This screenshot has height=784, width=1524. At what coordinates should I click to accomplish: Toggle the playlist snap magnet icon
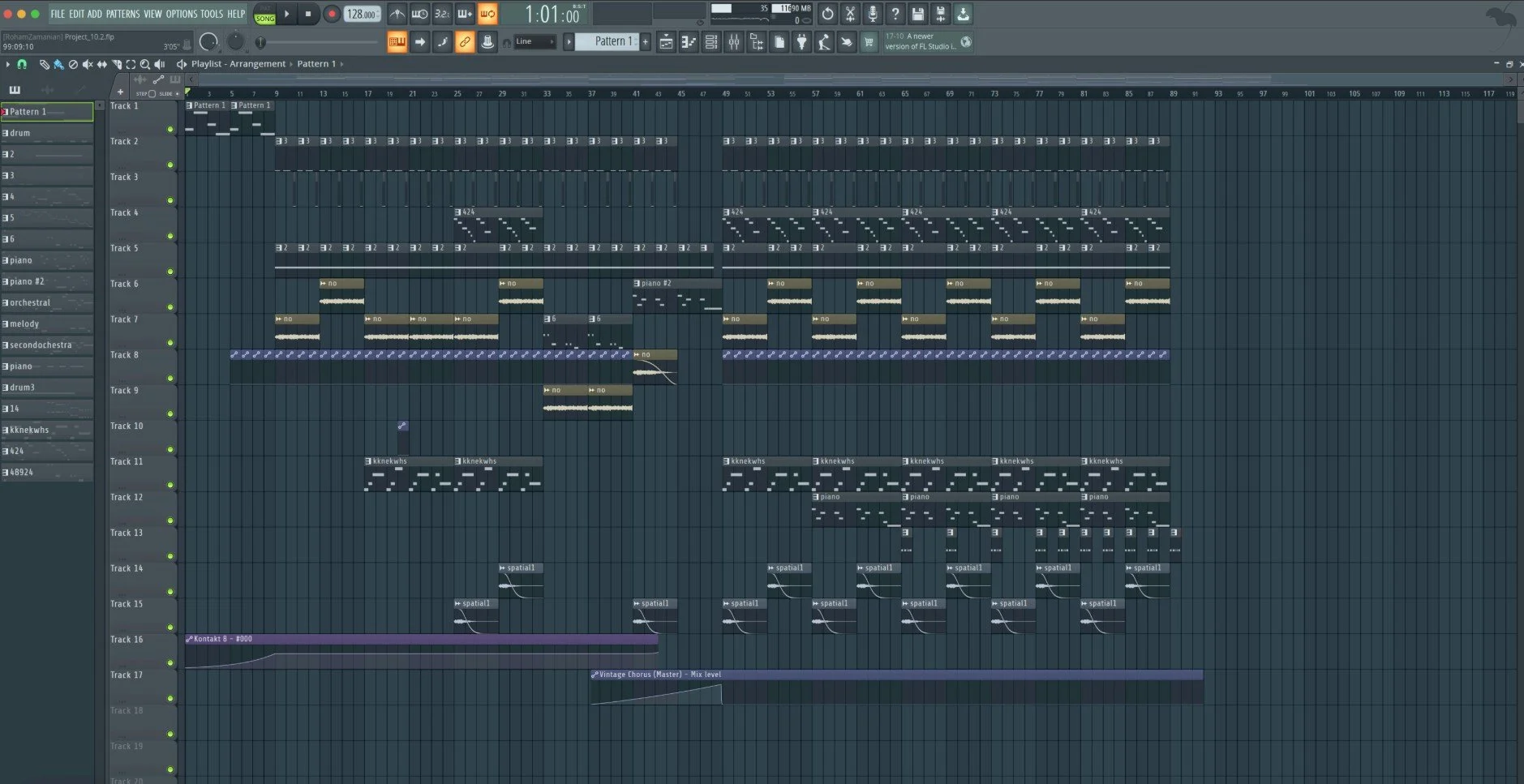(22, 64)
